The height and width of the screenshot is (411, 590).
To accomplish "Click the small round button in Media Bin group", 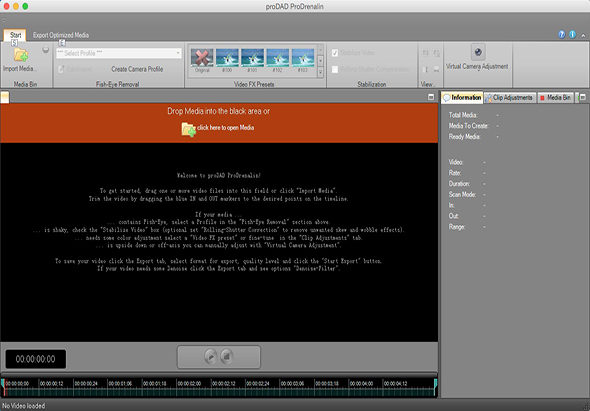I will coord(46,49).
